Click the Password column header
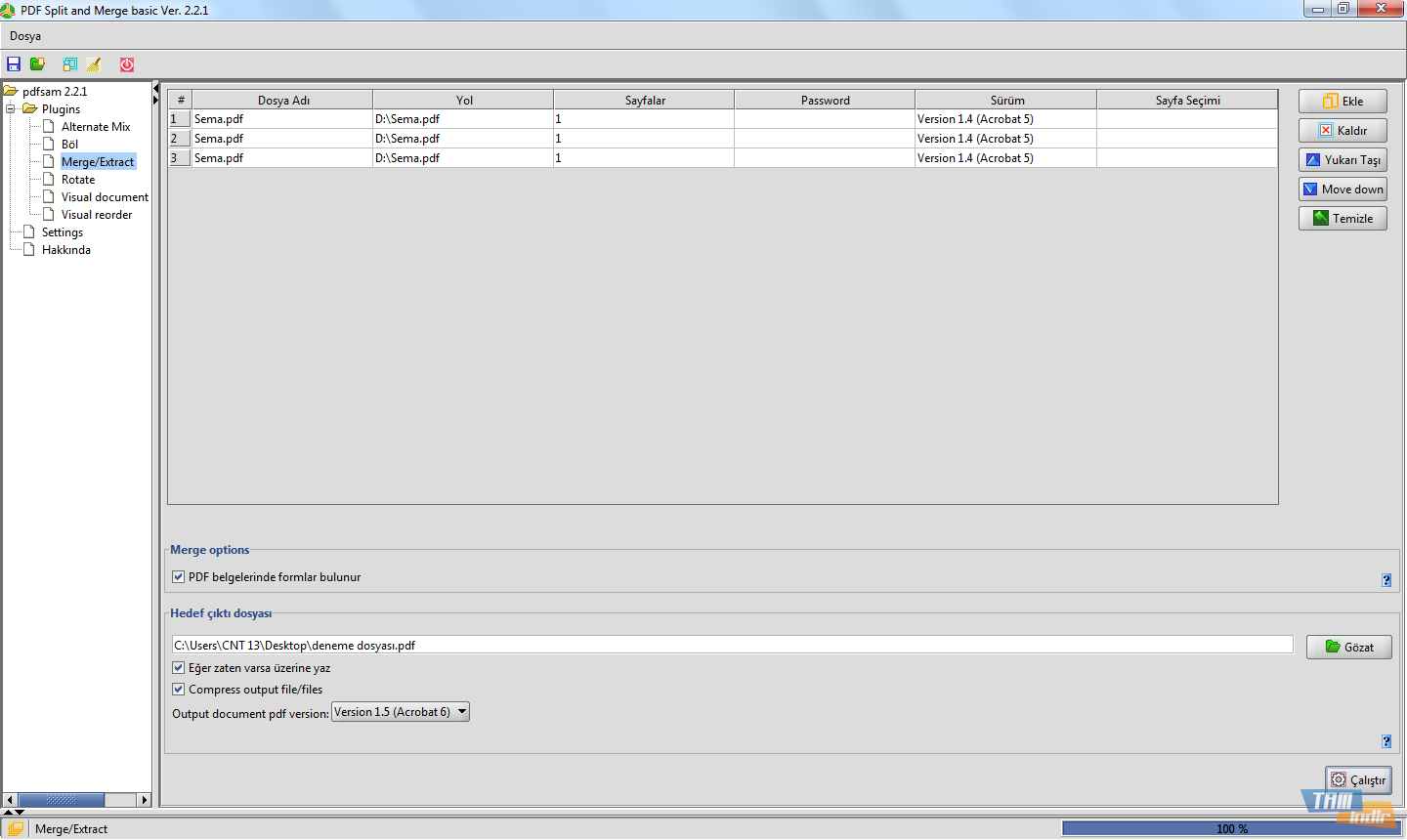This screenshot has width=1407, height=840. (825, 100)
